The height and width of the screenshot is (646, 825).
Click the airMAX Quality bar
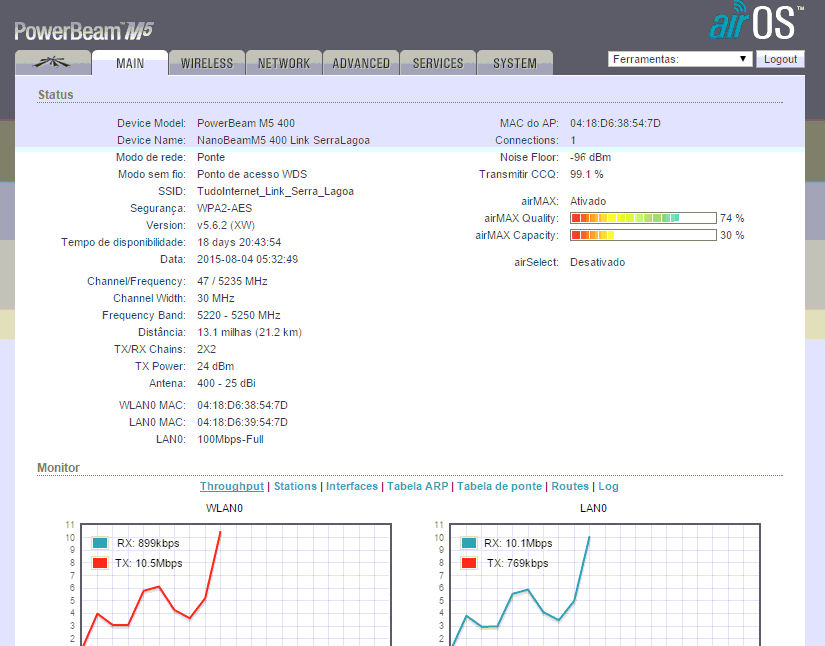click(643, 218)
